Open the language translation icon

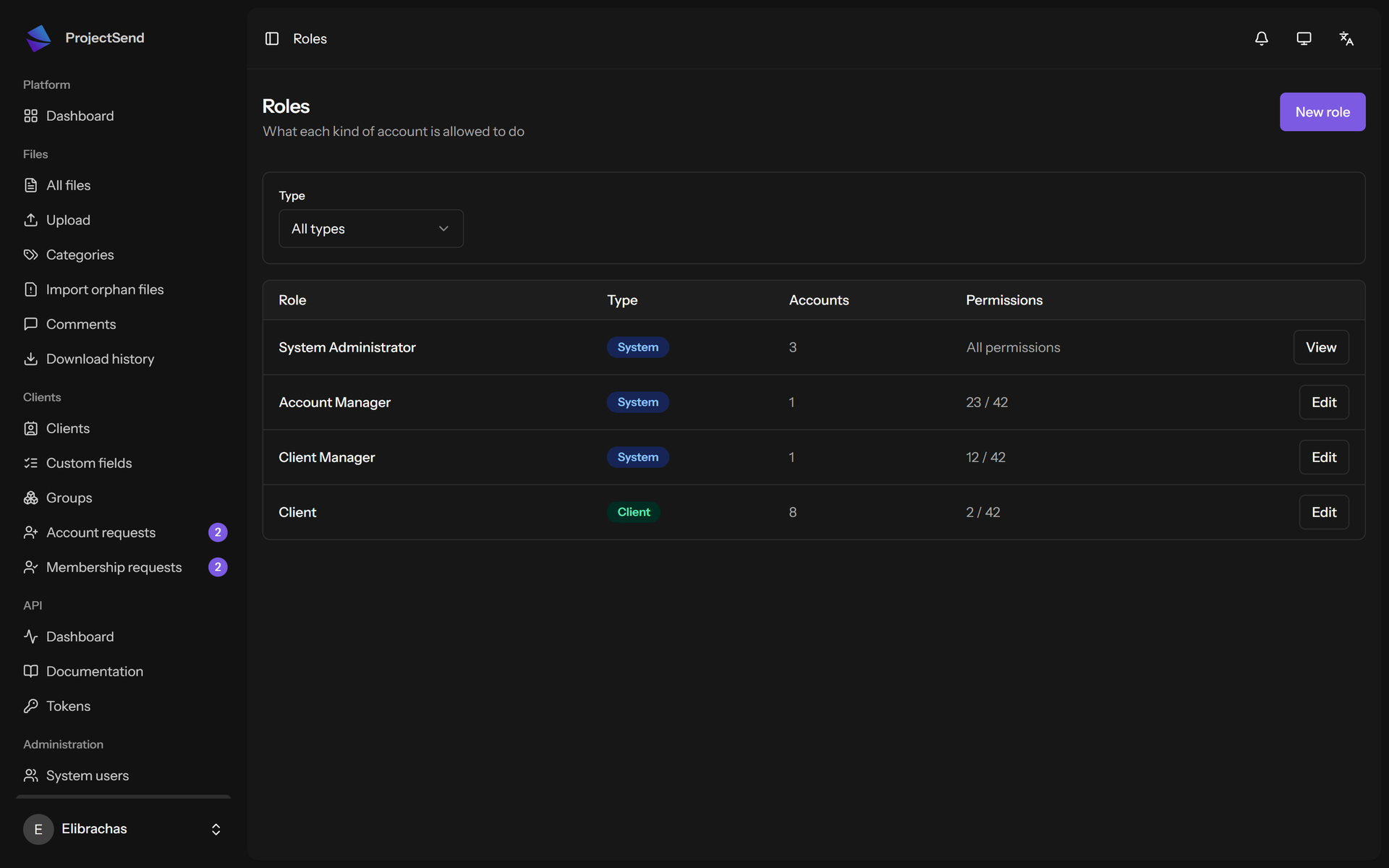[1346, 38]
